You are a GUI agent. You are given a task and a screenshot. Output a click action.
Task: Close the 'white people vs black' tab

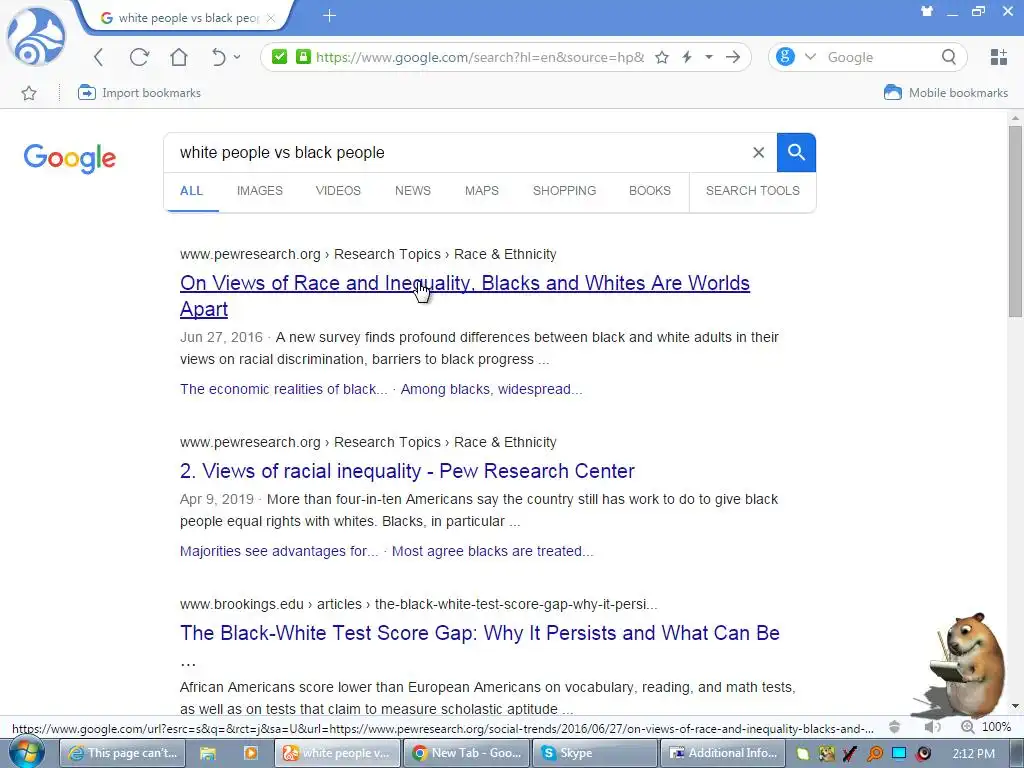tap(270, 18)
